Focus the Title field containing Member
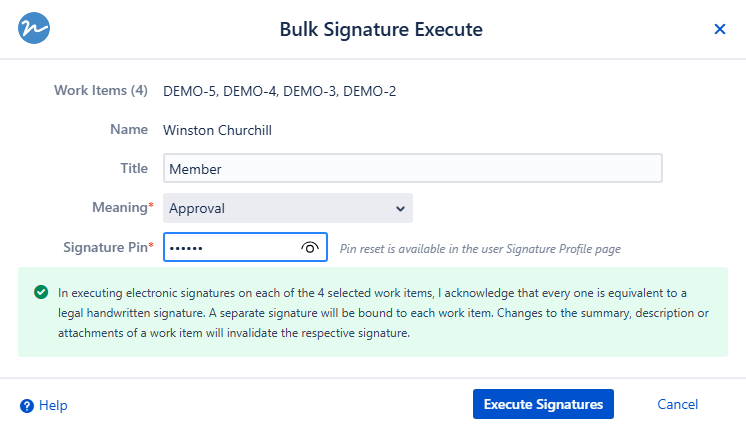This screenshot has width=746, height=426. (x=412, y=169)
